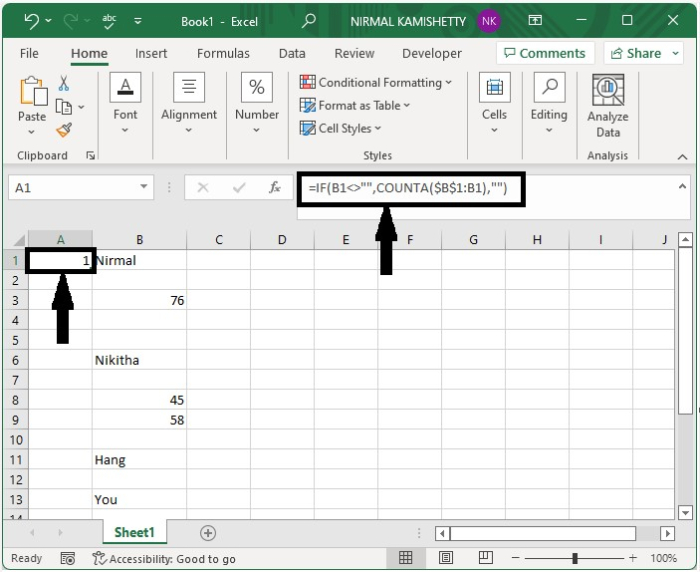The width and height of the screenshot is (700, 572).
Task: Open the Formulas ribbon tab
Action: coord(223,54)
